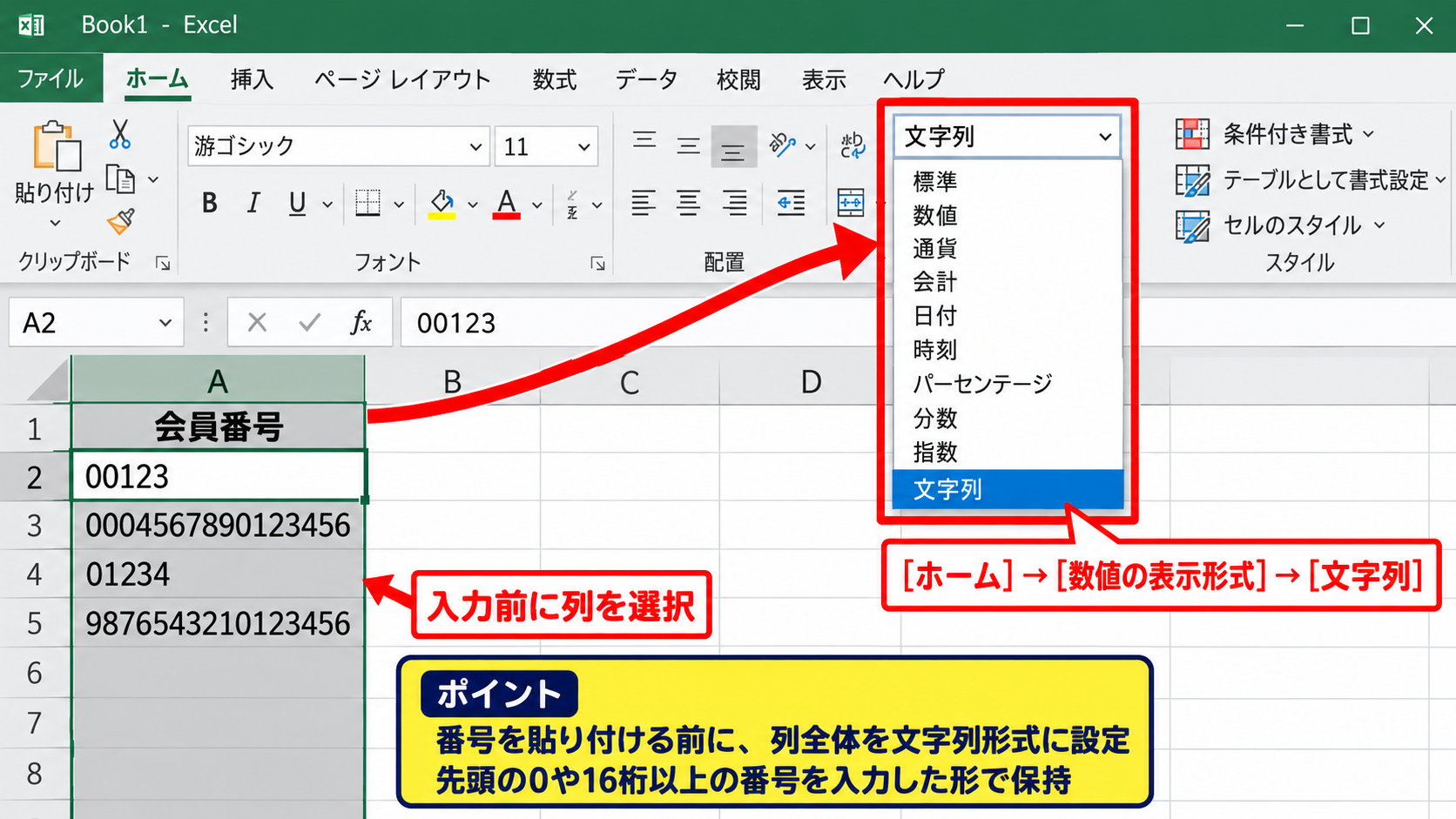Click the insert function fx icon
The width and height of the screenshot is (1456, 819).
click(361, 323)
